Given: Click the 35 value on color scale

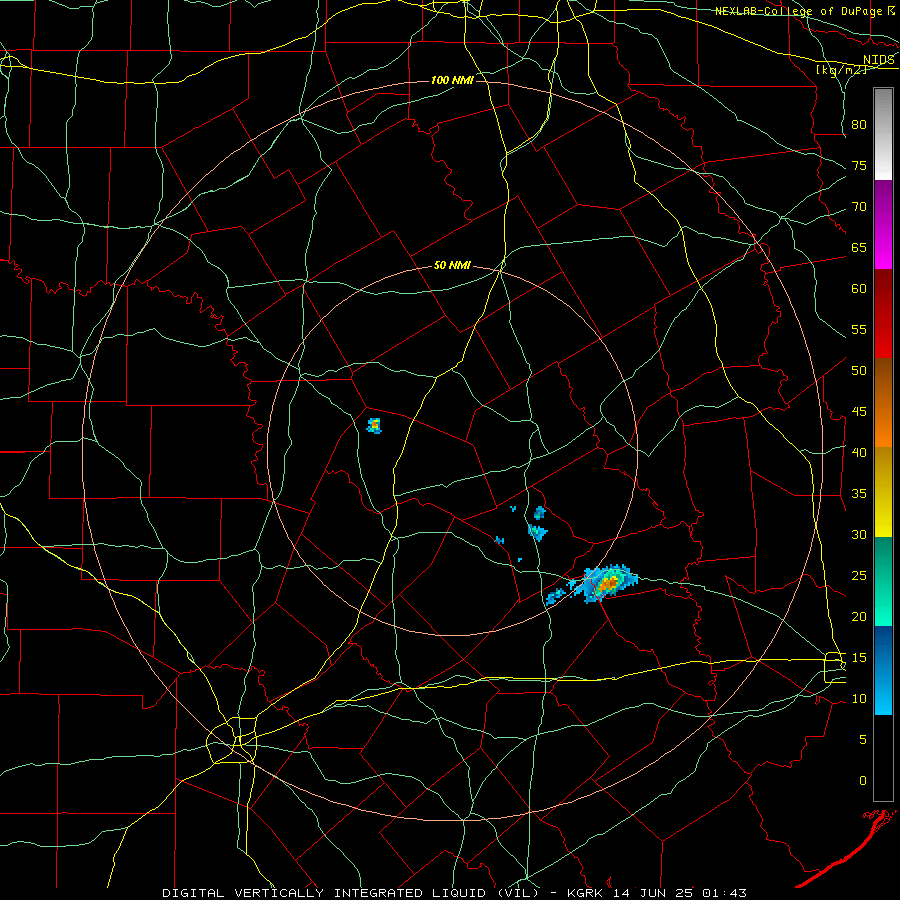Looking at the screenshot, I should click(859, 494).
